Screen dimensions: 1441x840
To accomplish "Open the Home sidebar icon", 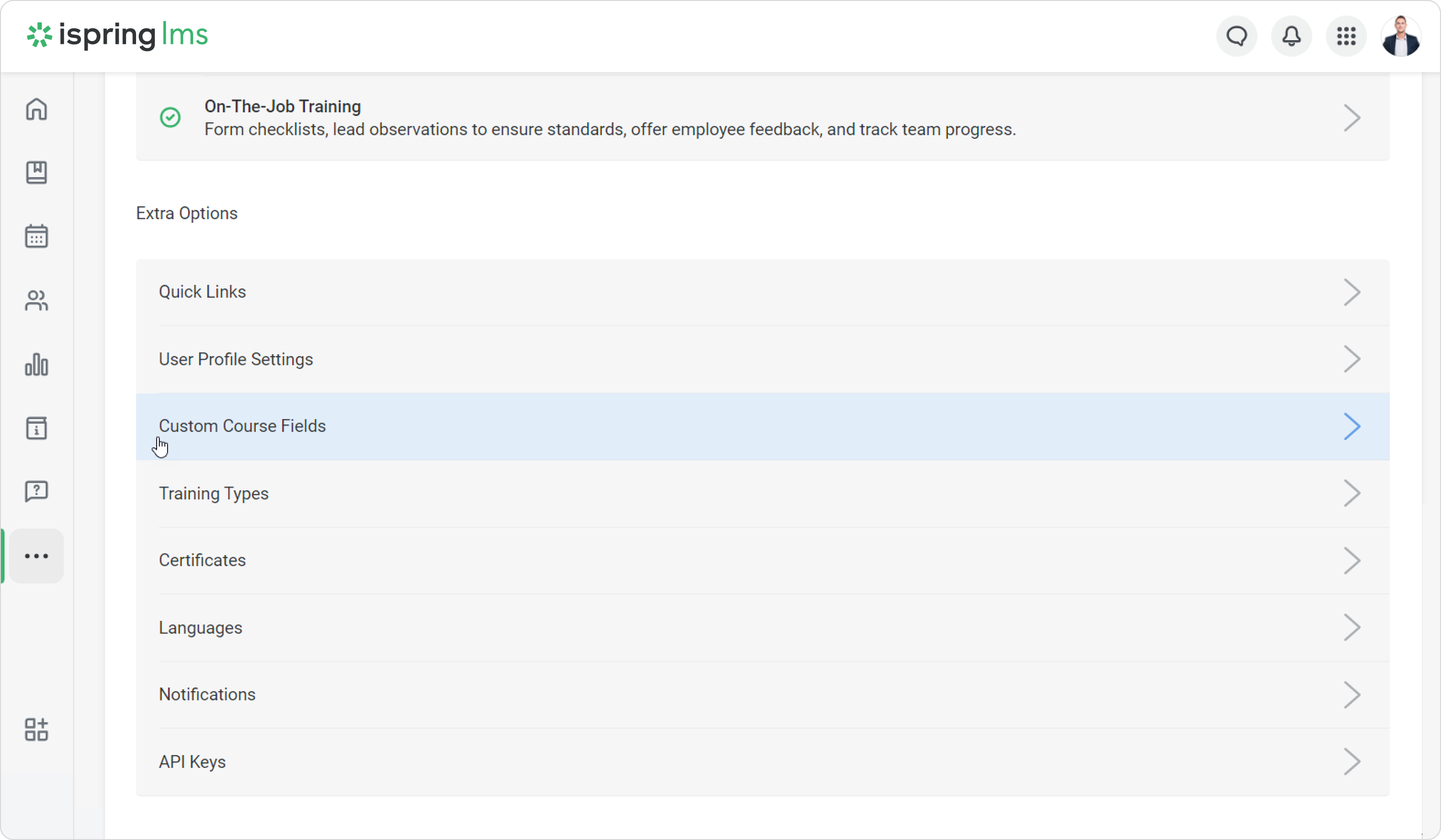I will (37, 109).
